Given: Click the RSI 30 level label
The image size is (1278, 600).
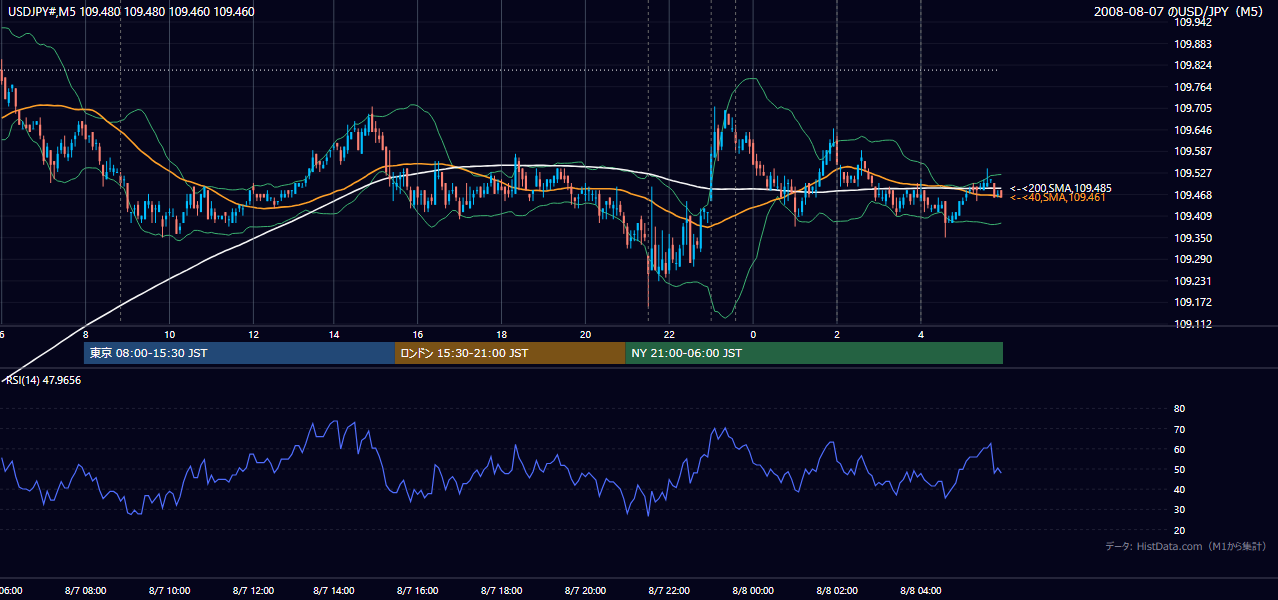Looking at the screenshot, I should 1179,510.
